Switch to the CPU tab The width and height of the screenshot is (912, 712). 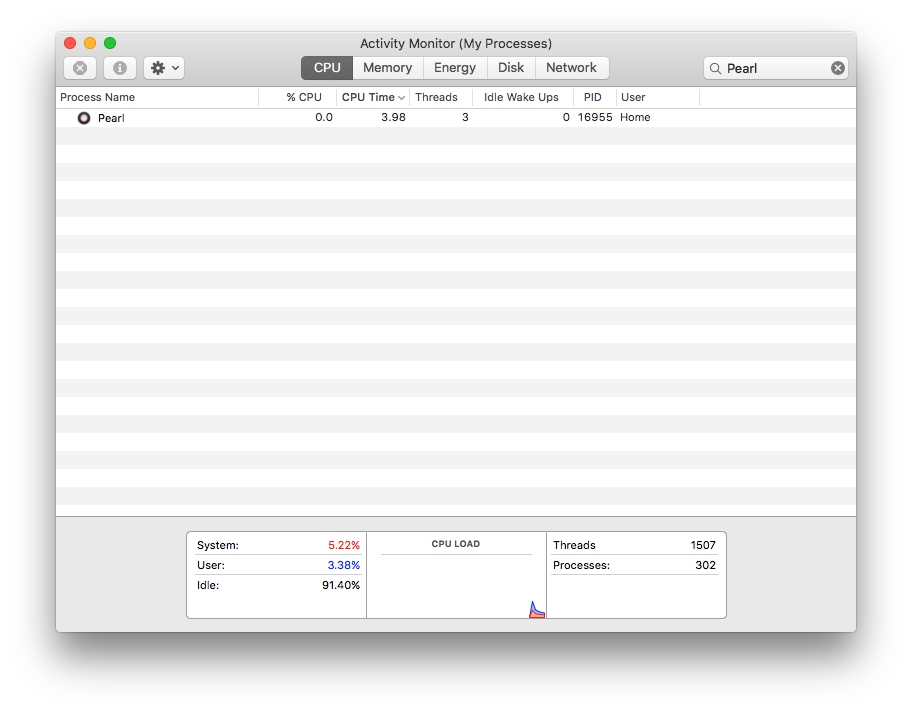click(327, 68)
